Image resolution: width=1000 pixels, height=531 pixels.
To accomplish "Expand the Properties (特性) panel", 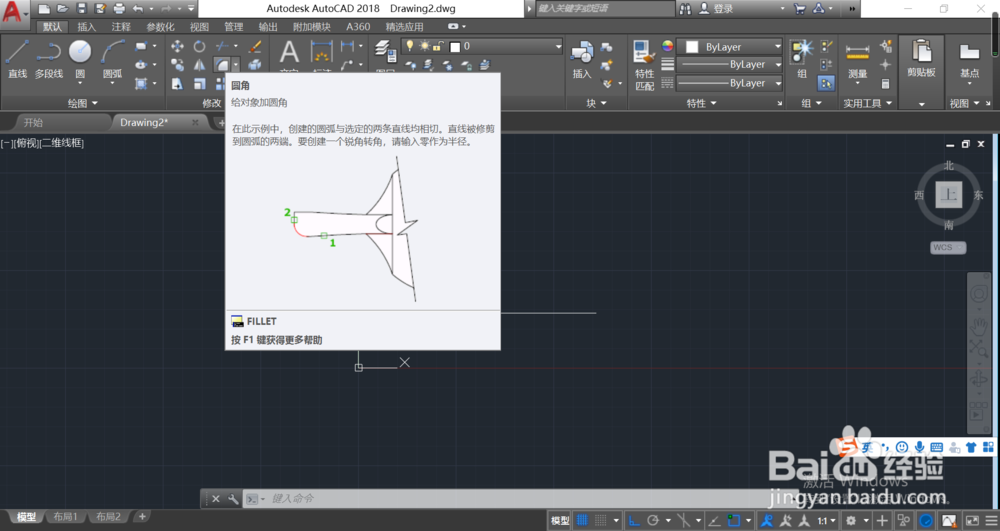I will 702,103.
